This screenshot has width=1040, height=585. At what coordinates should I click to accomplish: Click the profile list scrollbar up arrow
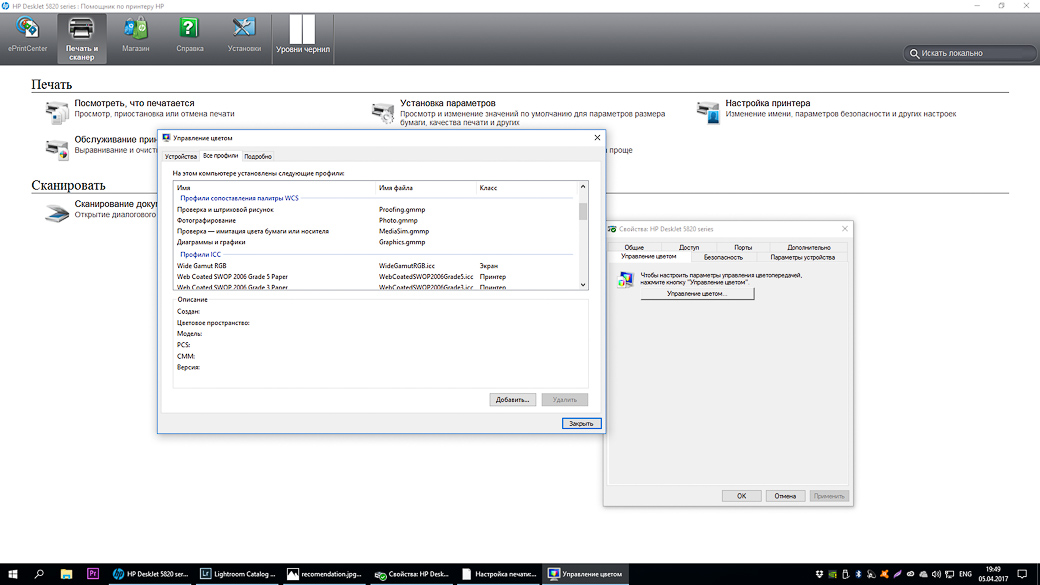[583, 187]
